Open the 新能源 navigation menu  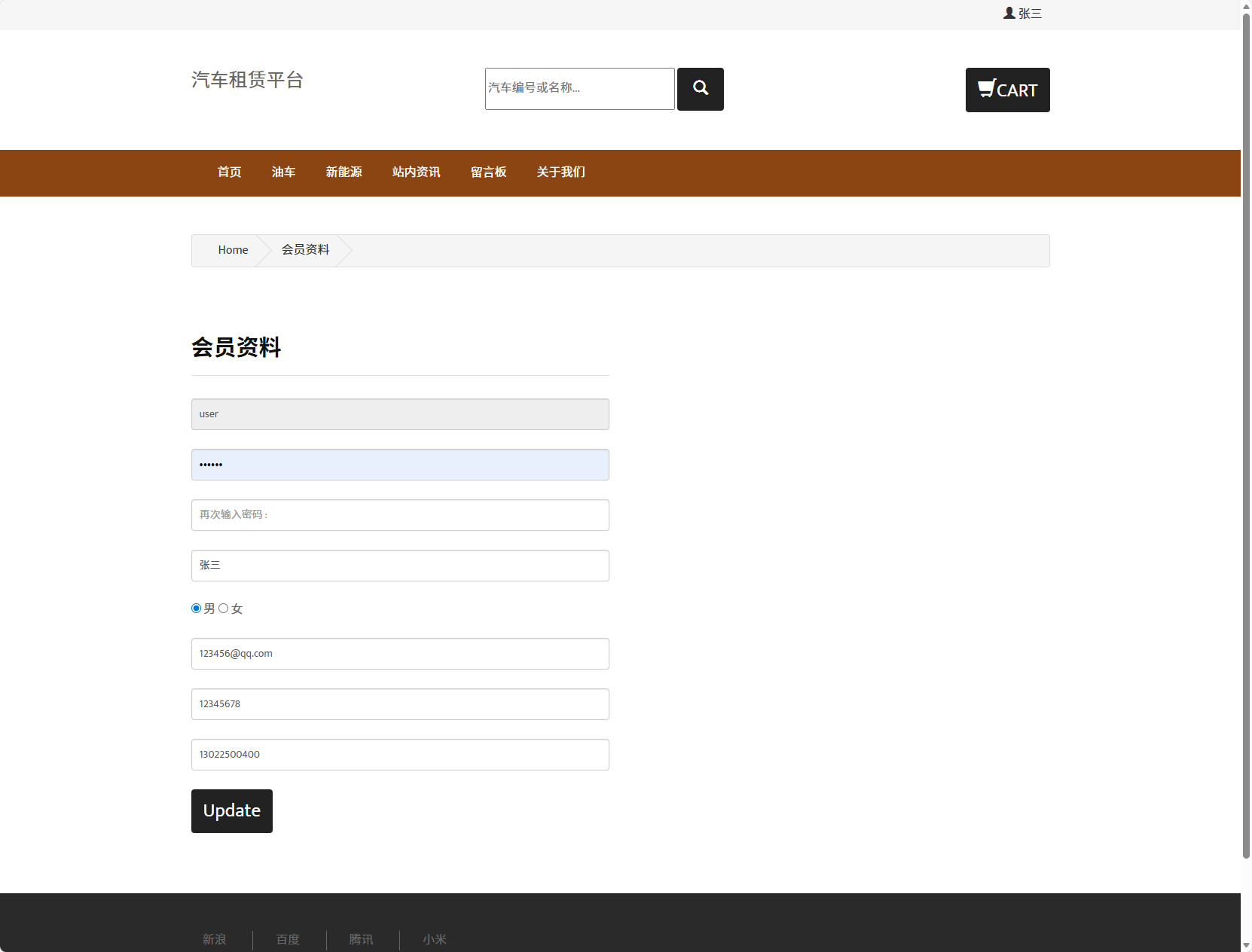coord(344,172)
